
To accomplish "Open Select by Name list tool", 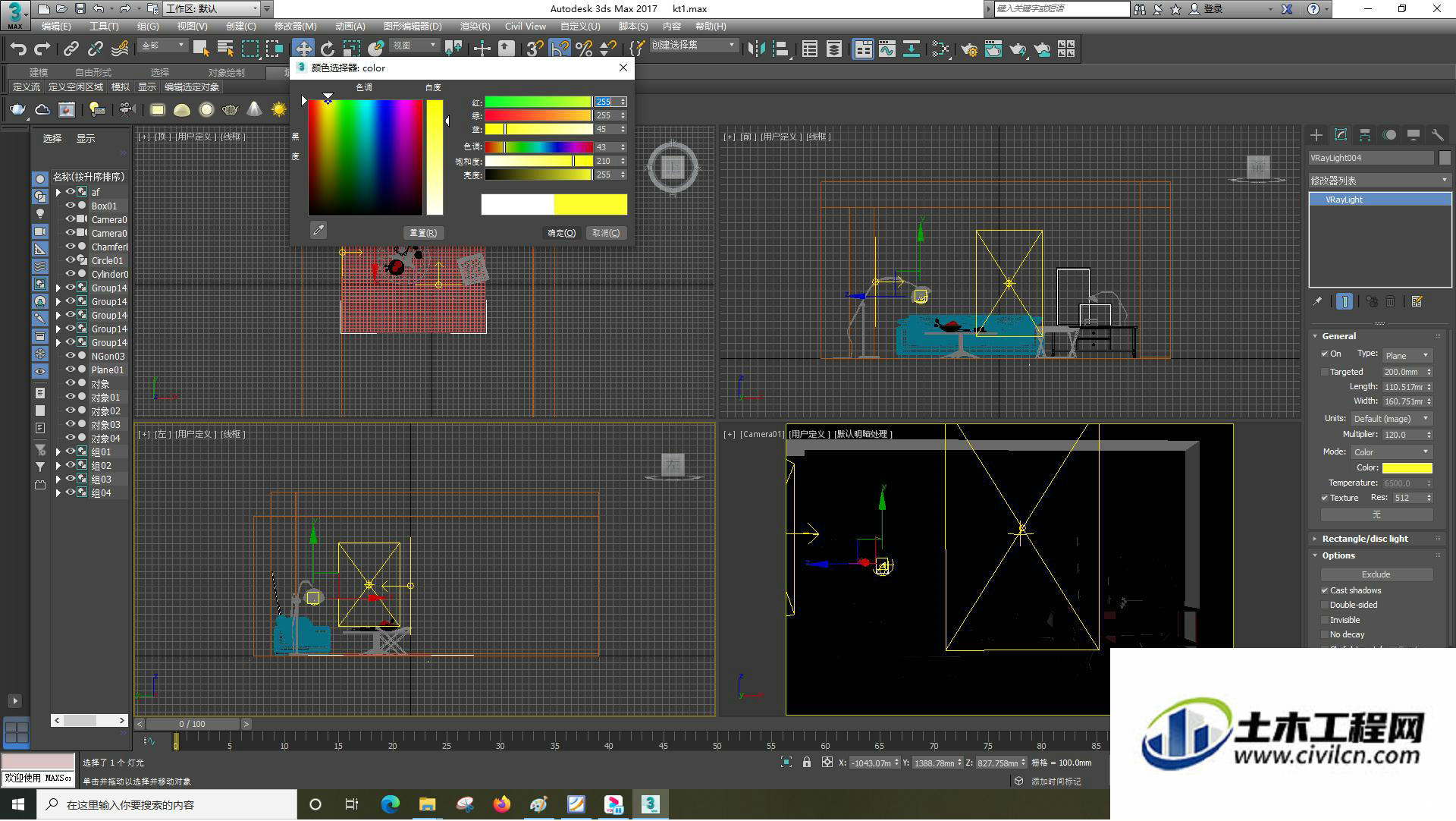I will click(225, 49).
